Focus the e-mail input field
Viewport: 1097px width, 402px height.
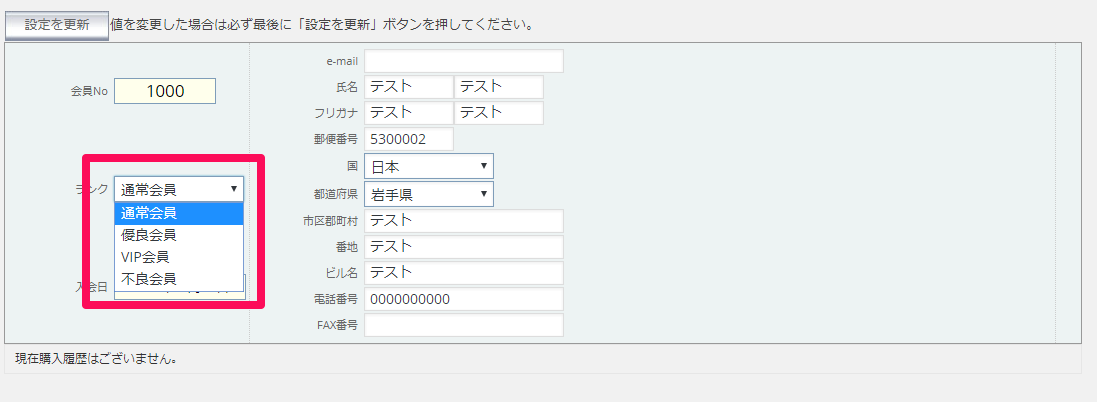(x=464, y=61)
